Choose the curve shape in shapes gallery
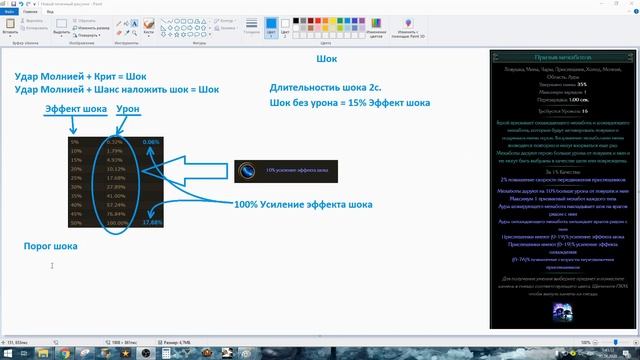Screen dimensions: 640x360 (x=170, y=21)
